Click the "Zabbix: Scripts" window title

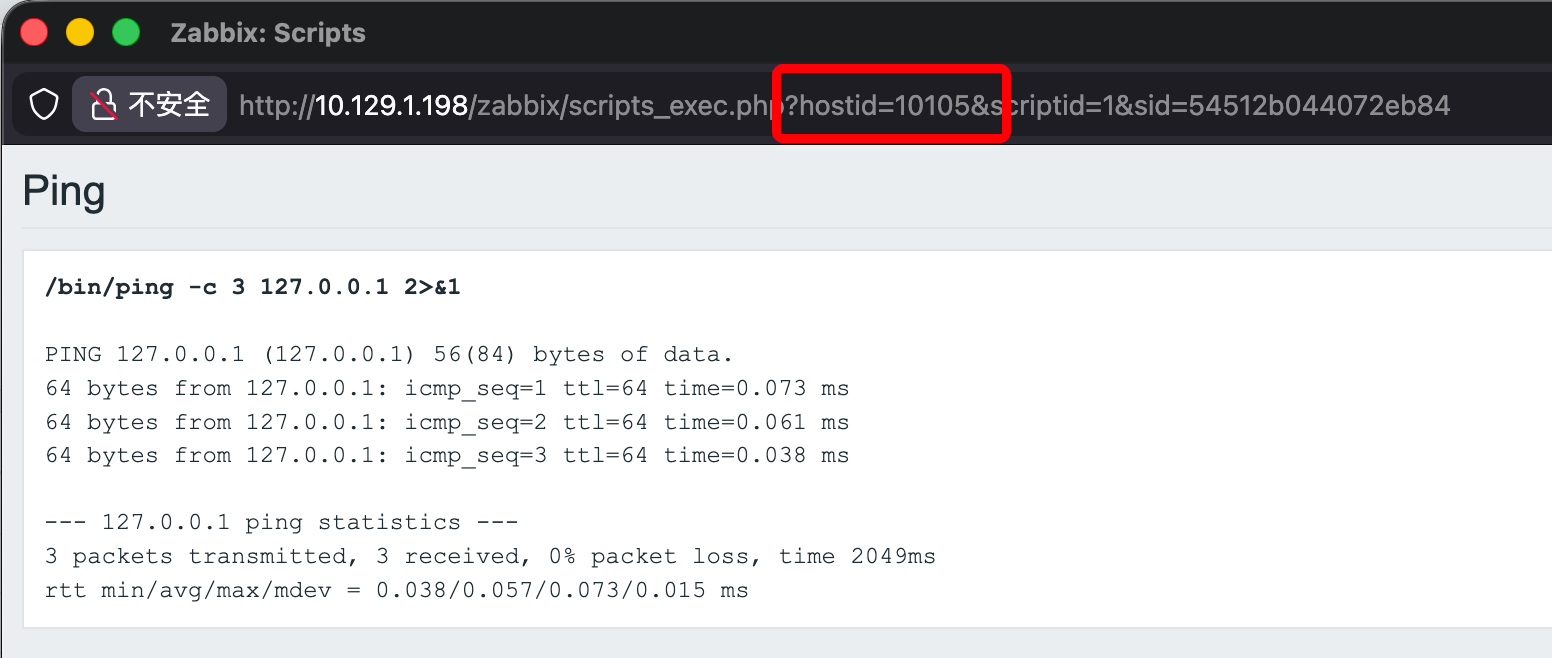[x=268, y=33]
